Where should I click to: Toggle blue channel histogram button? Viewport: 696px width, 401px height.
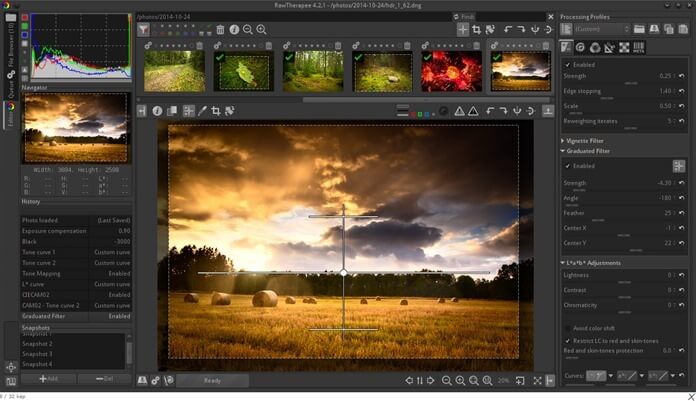(25, 35)
